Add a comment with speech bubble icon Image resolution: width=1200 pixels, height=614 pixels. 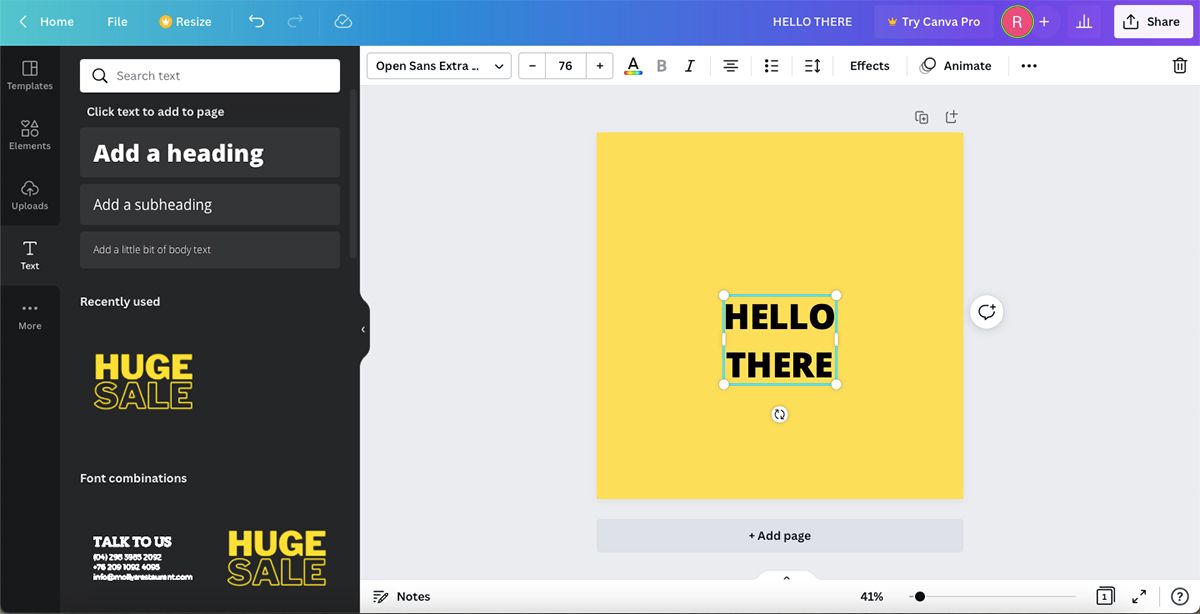pyautogui.click(x=987, y=312)
